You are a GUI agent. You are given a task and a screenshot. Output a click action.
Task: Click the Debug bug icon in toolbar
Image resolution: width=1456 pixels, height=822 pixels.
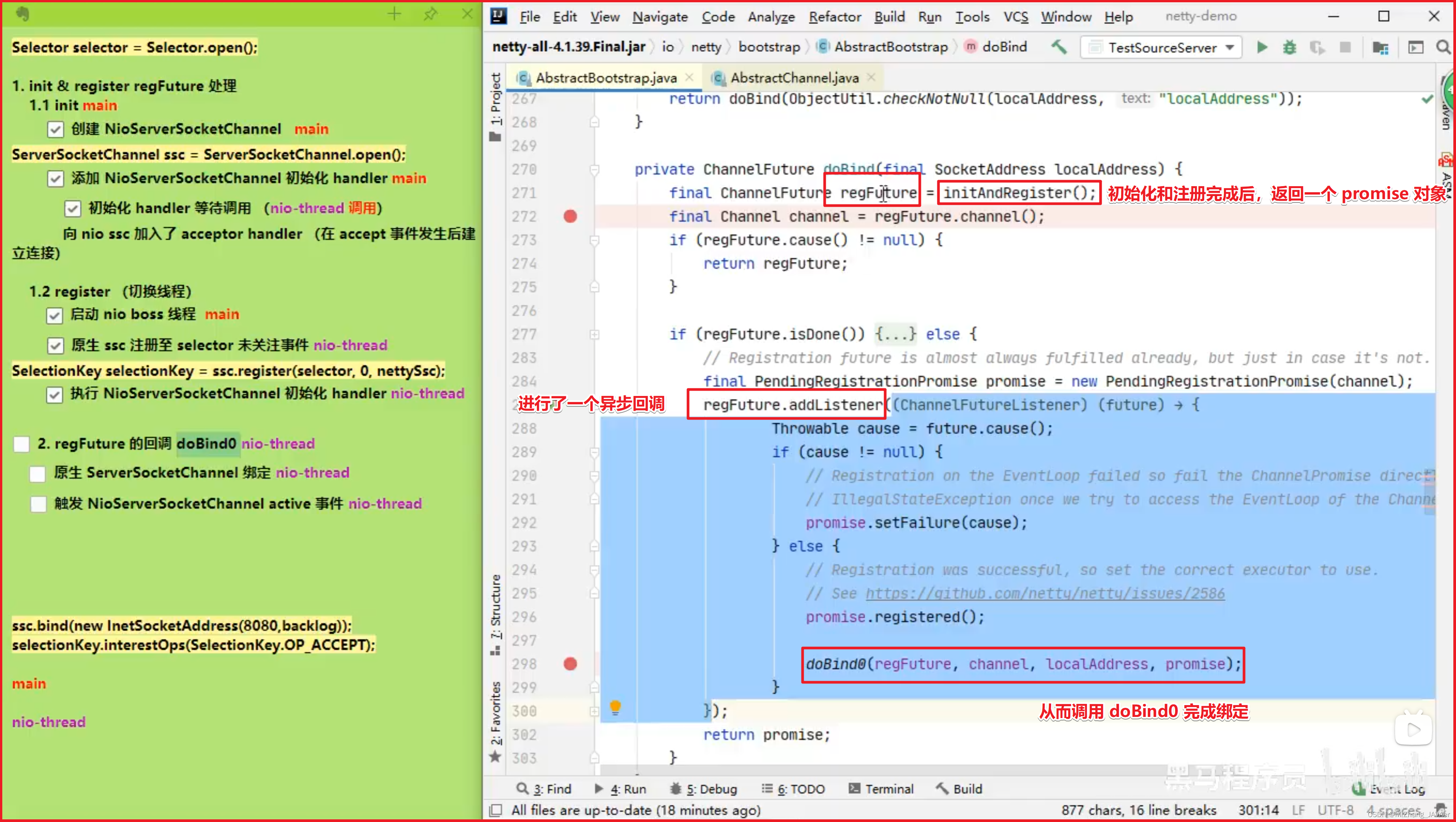click(1289, 48)
